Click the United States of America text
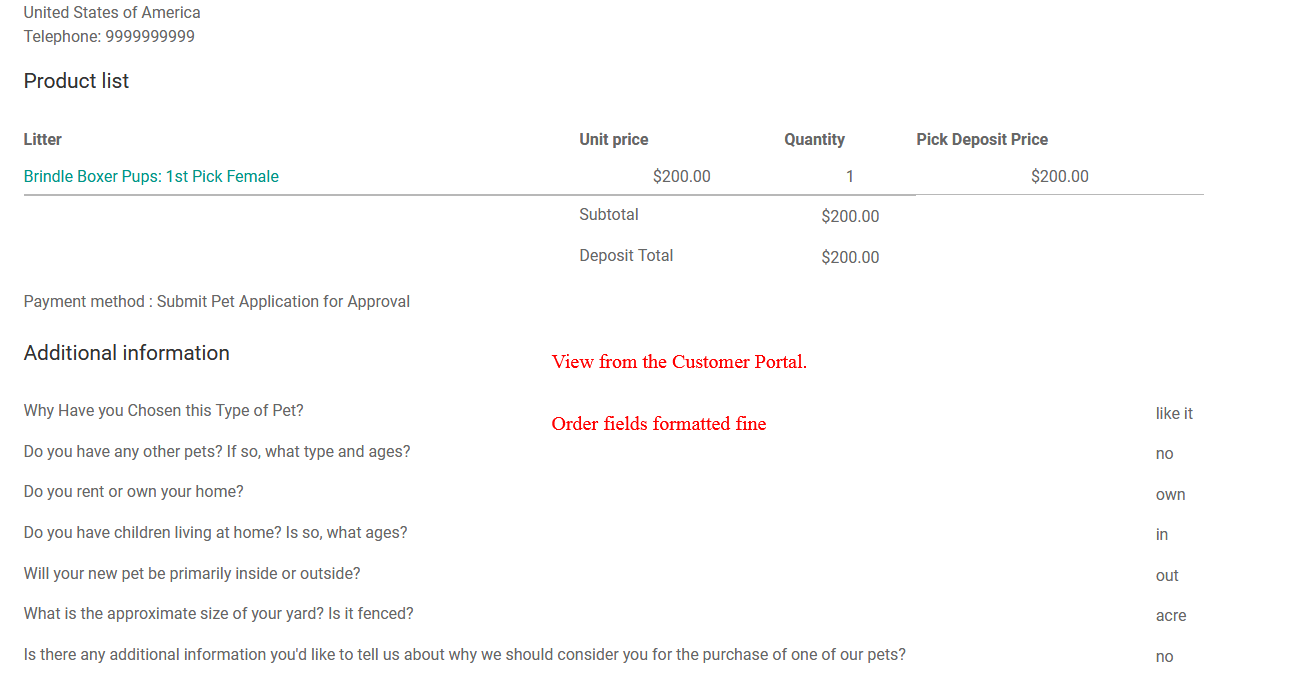The width and height of the screenshot is (1298, 691). pyautogui.click(x=112, y=12)
